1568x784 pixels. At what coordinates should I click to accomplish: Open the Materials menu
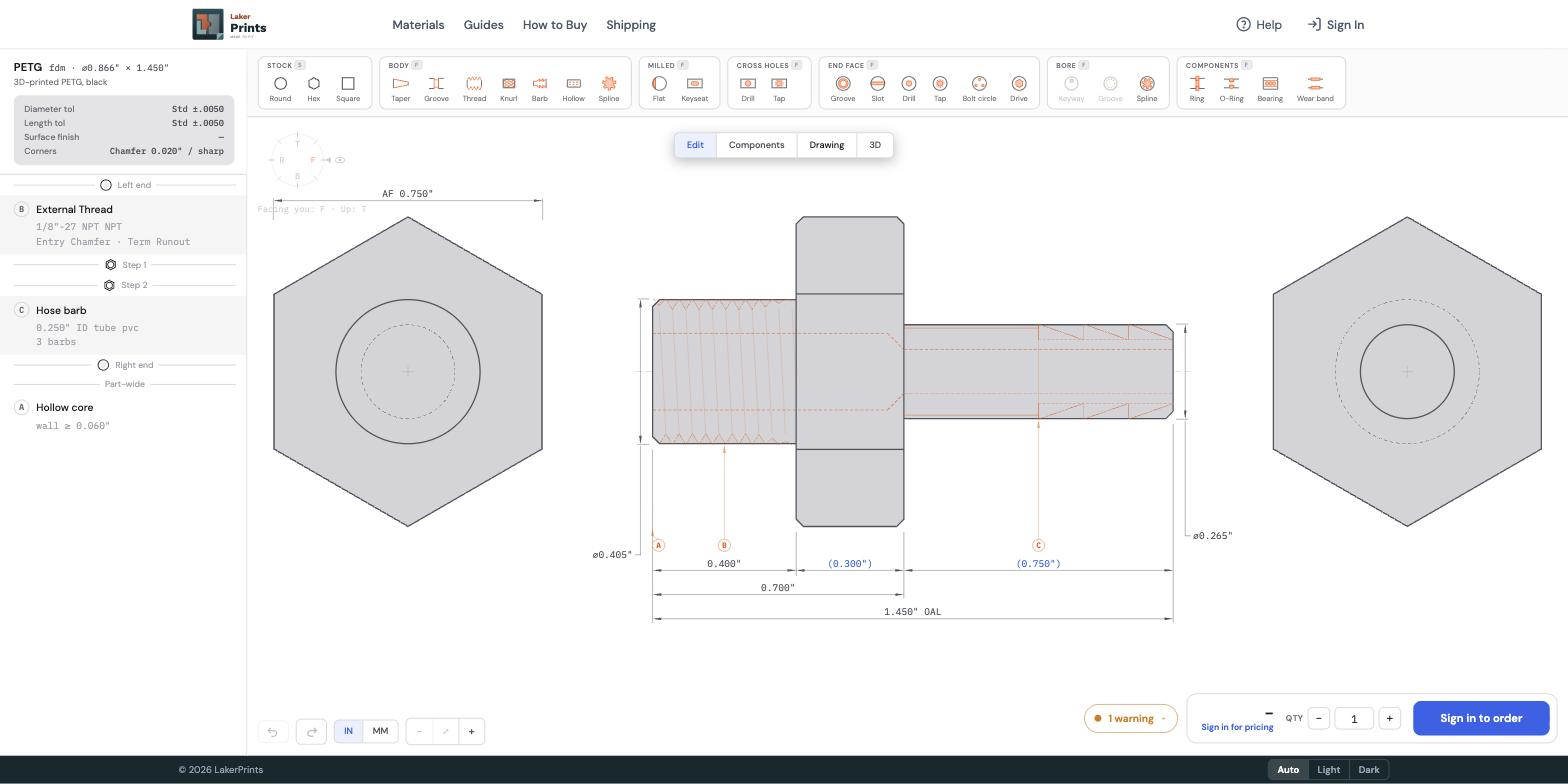[x=418, y=25]
